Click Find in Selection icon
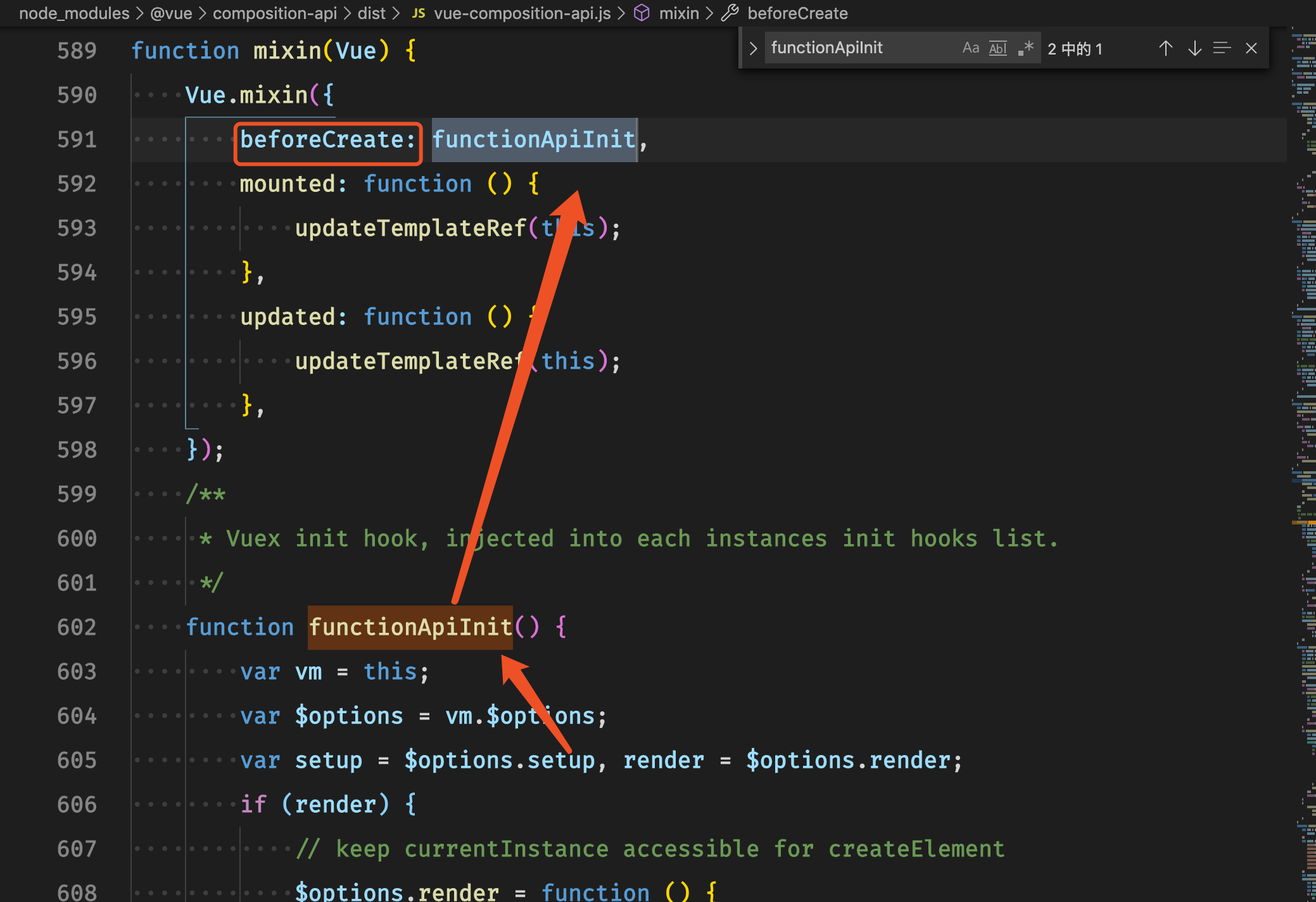The height and width of the screenshot is (902, 1316). [1222, 48]
